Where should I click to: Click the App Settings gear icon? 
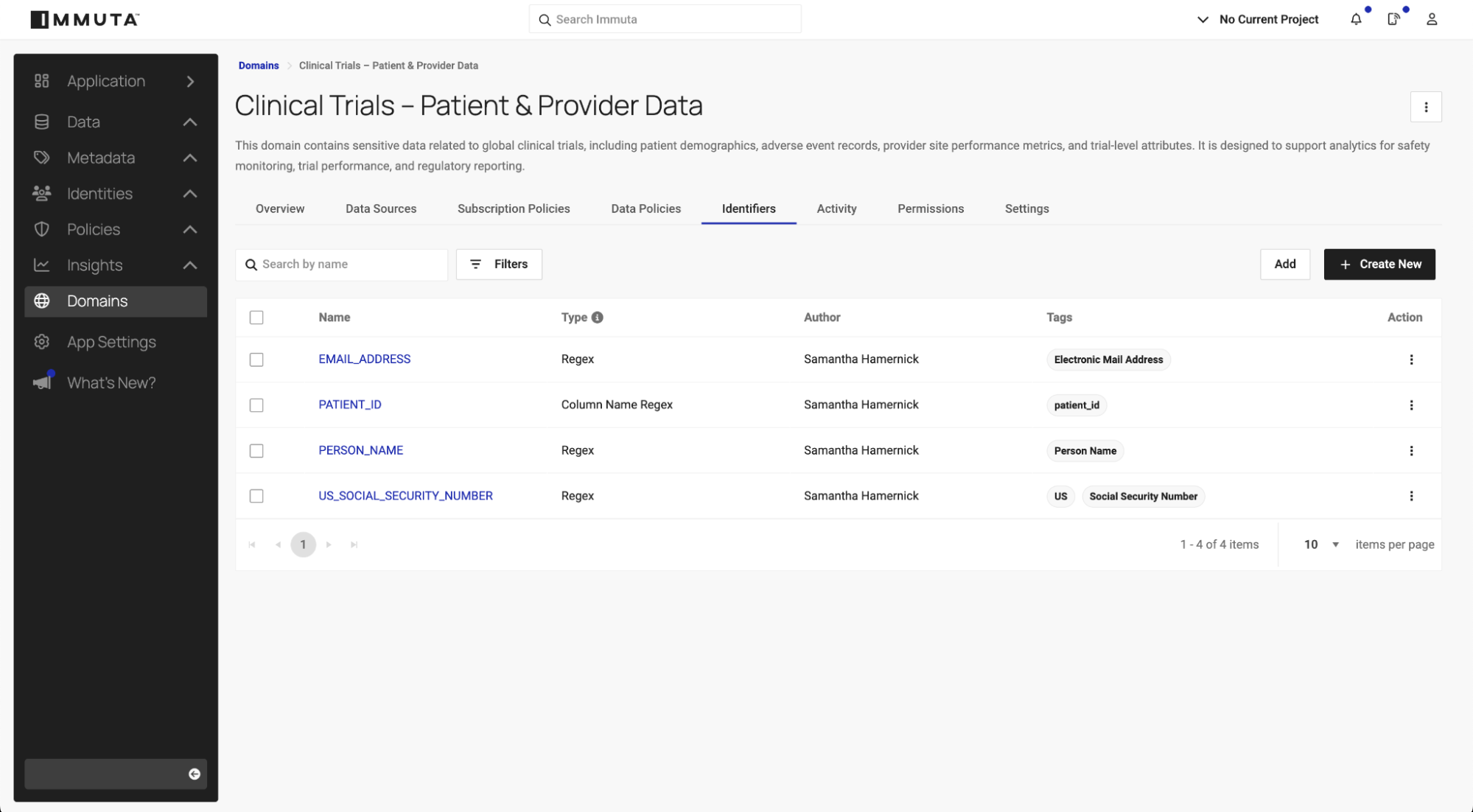point(42,342)
